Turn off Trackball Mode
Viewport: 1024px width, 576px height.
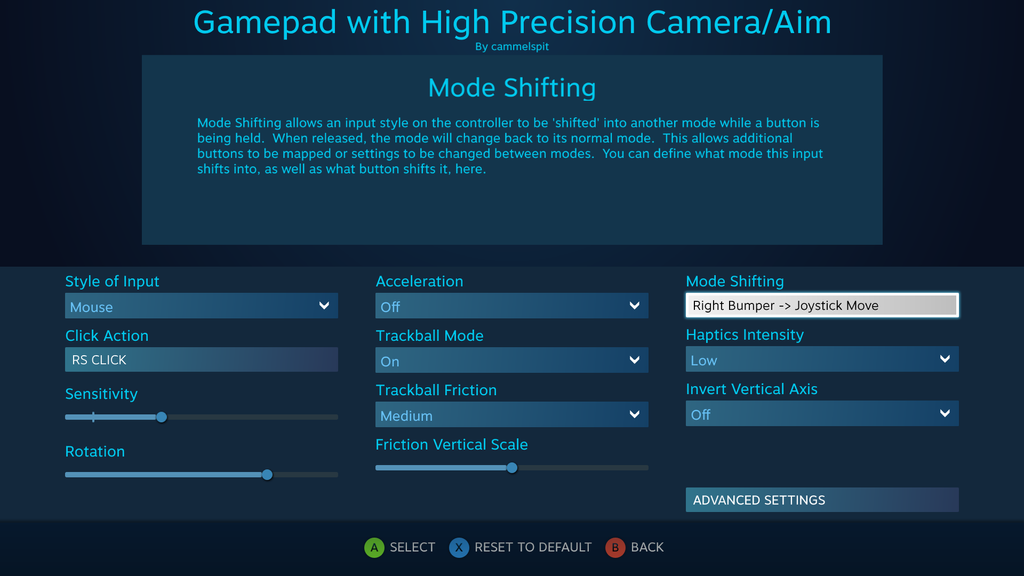(512, 361)
